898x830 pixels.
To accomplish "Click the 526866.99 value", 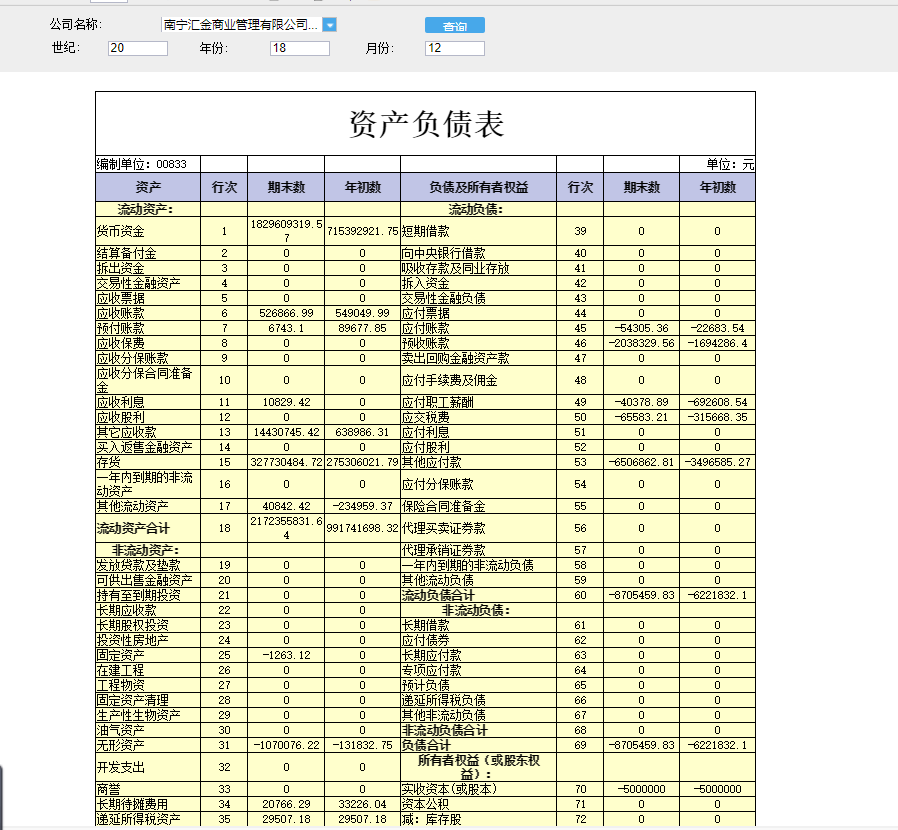I will (286, 313).
